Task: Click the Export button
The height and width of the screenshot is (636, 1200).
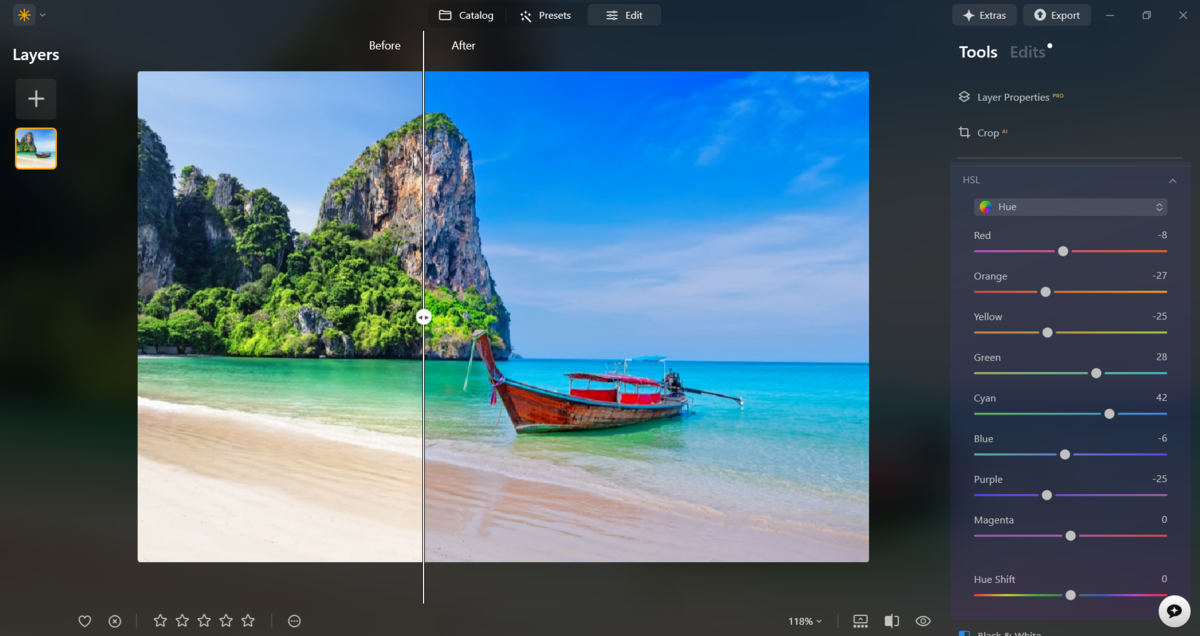Action: tap(1056, 15)
